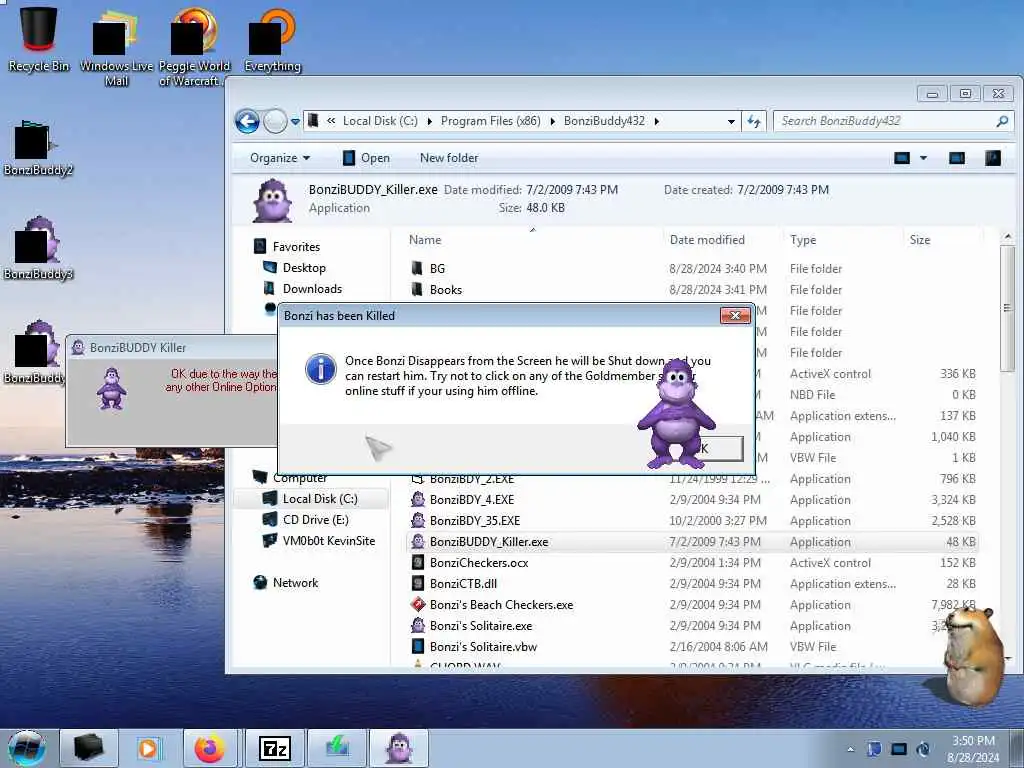Click the Action Center flag tray icon
Image resolution: width=1024 pixels, height=768 pixels.
874,749
